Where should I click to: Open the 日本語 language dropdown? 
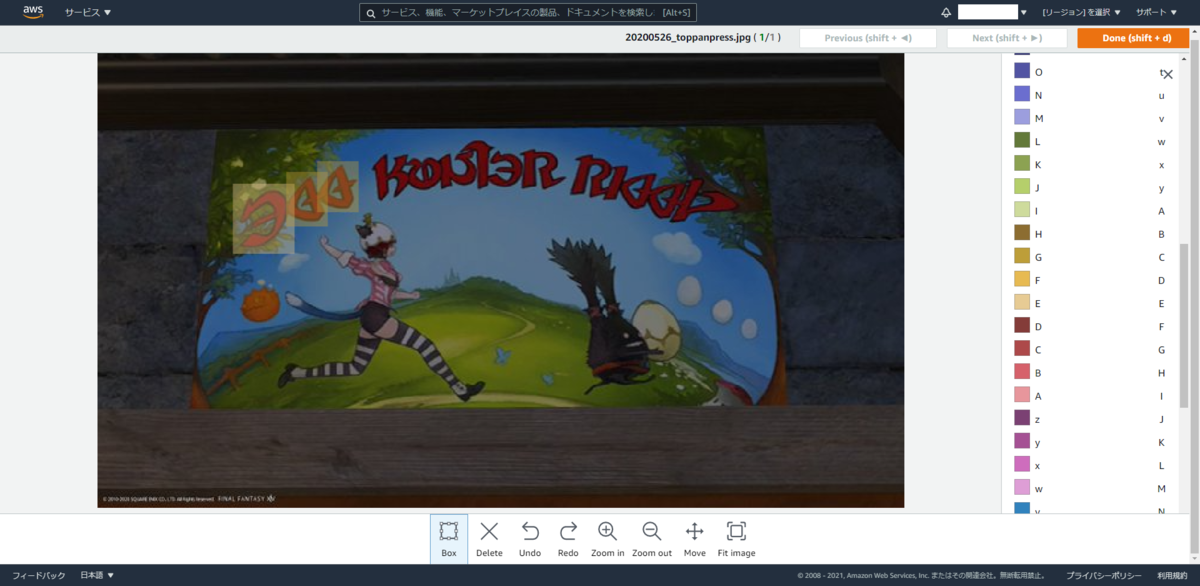tap(97, 575)
